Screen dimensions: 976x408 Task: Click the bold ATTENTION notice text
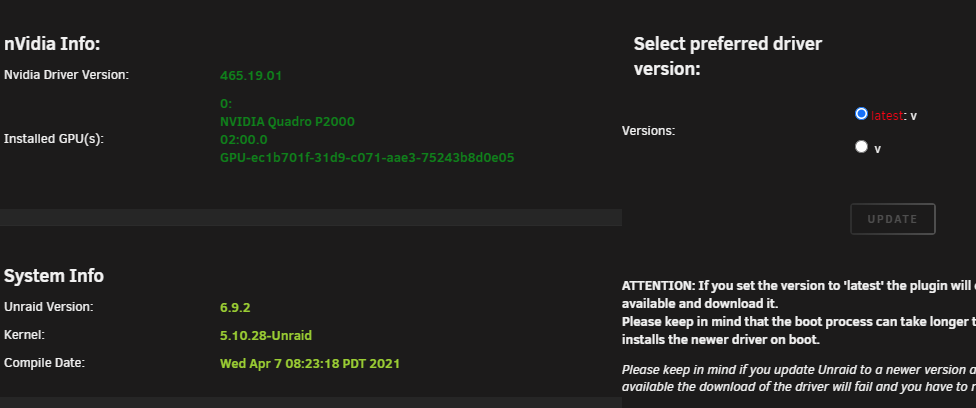coord(799,313)
